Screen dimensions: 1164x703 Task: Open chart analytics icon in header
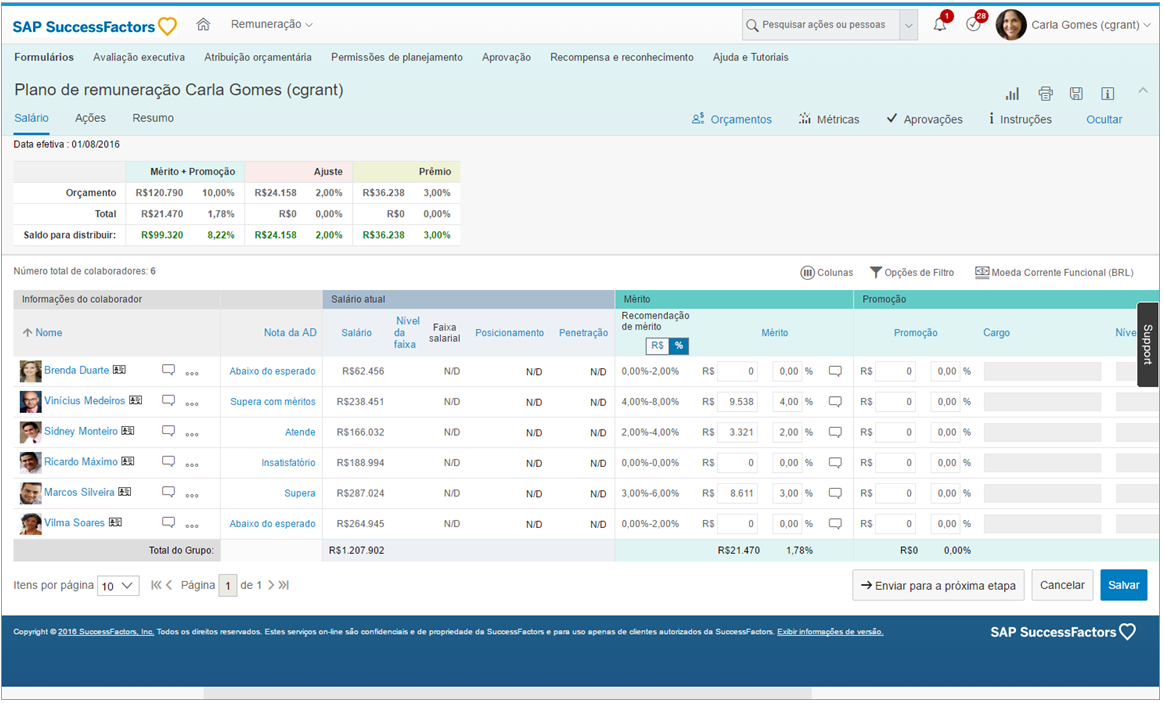pyautogui.click(x=1013, y=94)
